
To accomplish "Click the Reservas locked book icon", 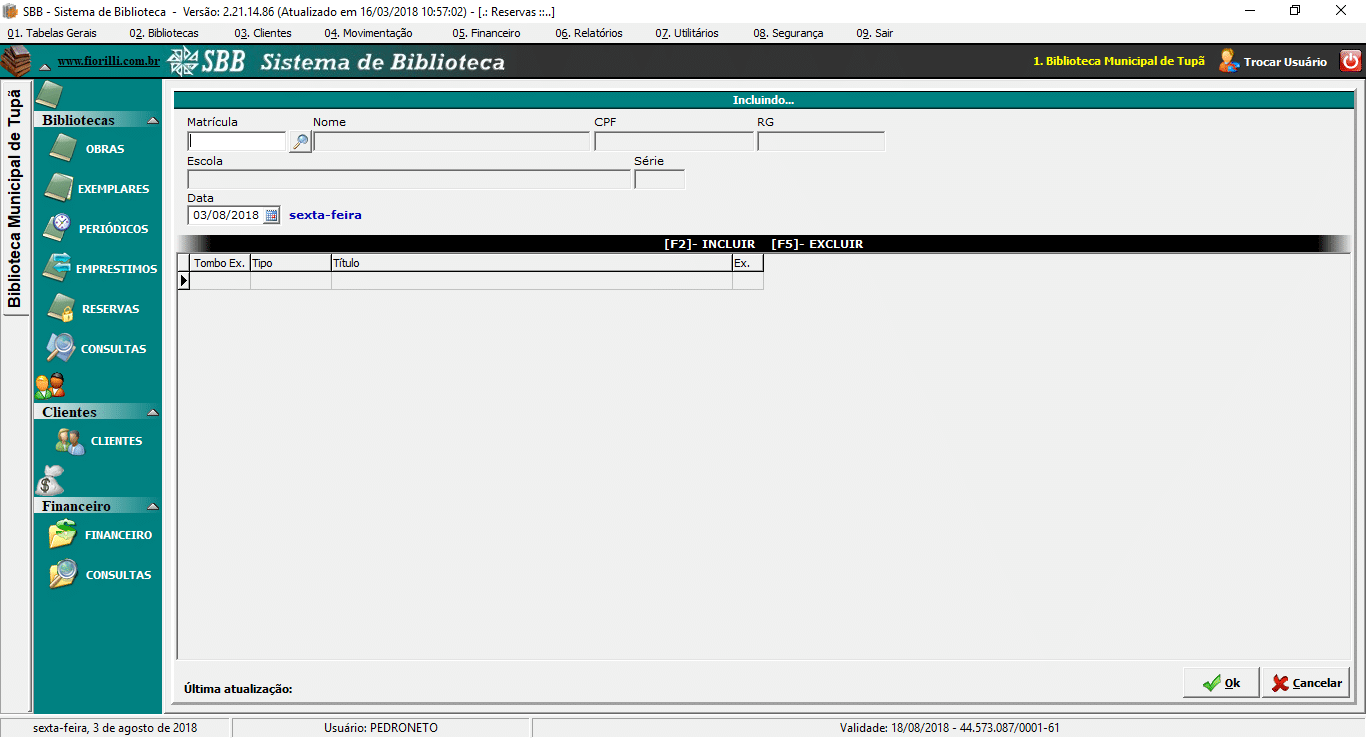I will tap(61, 309).
